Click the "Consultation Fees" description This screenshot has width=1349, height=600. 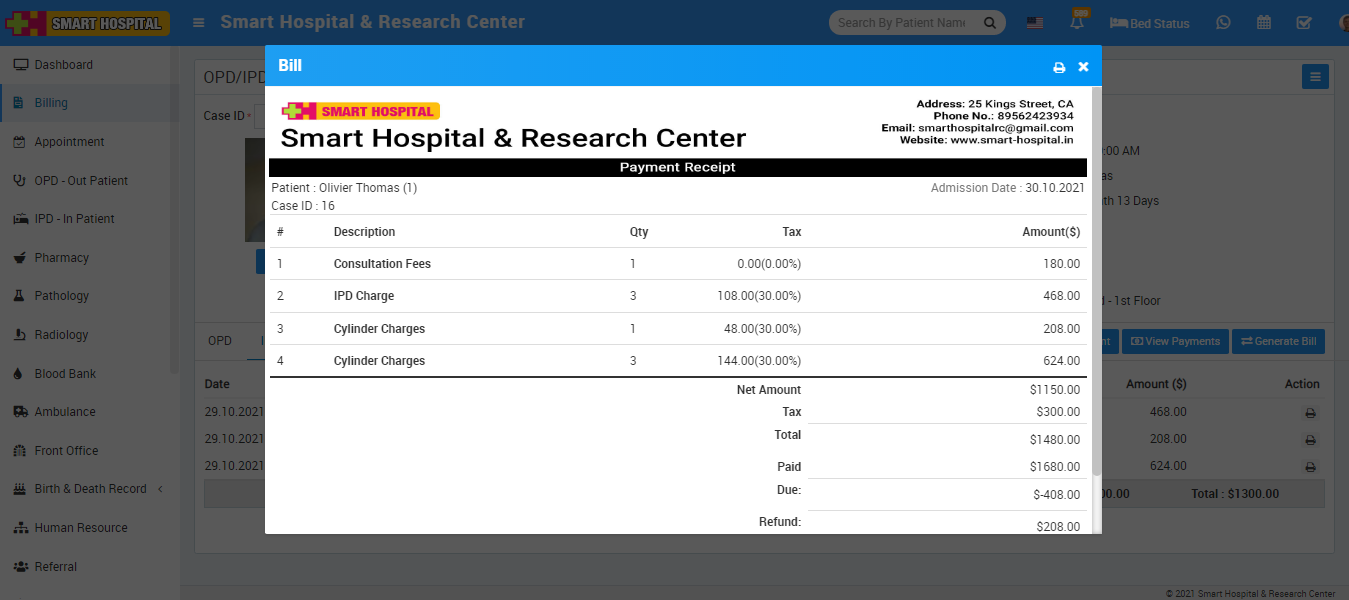(x=382, y=264)
